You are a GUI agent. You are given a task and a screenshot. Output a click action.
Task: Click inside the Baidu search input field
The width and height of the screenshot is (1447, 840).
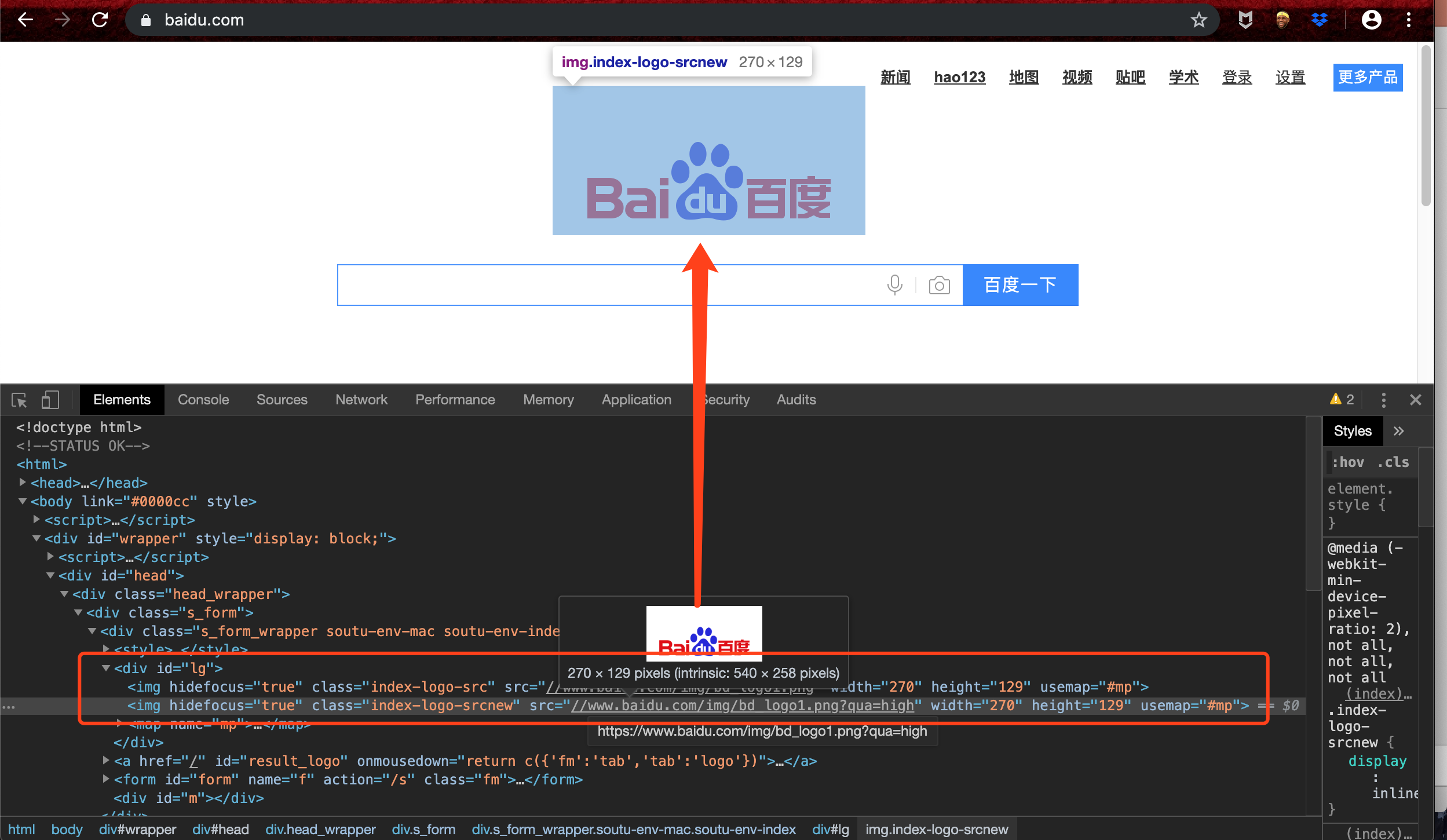[579, 285]
